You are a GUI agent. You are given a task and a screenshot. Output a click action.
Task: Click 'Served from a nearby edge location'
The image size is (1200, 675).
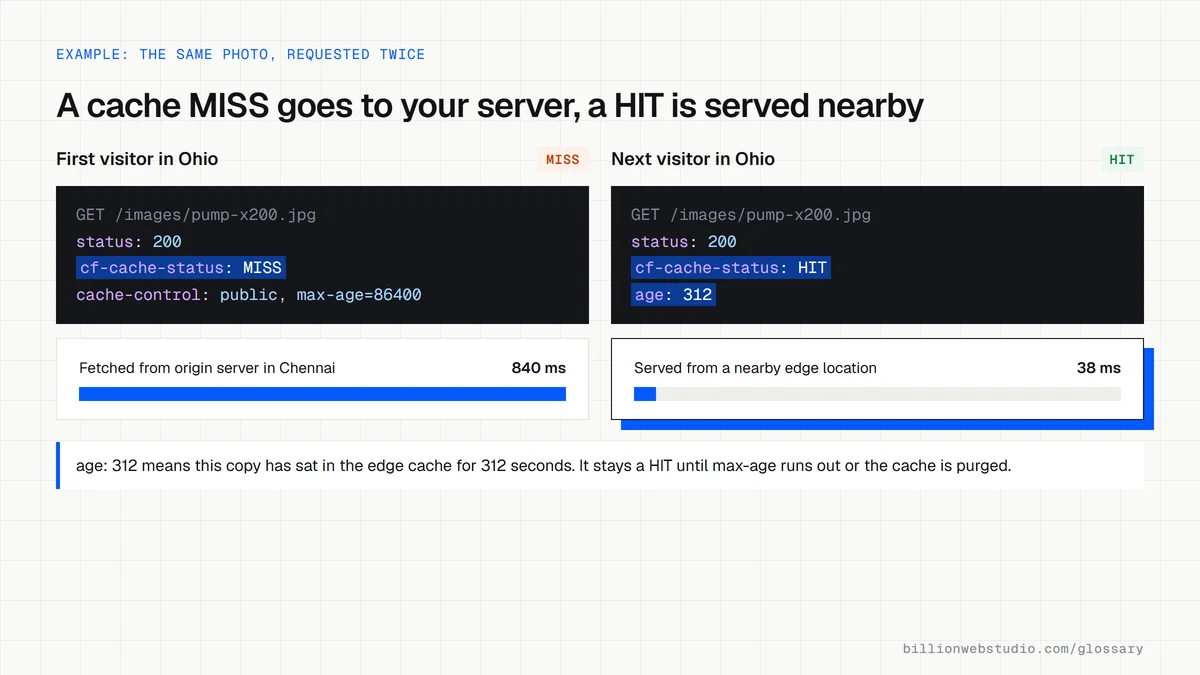[755, 368]
